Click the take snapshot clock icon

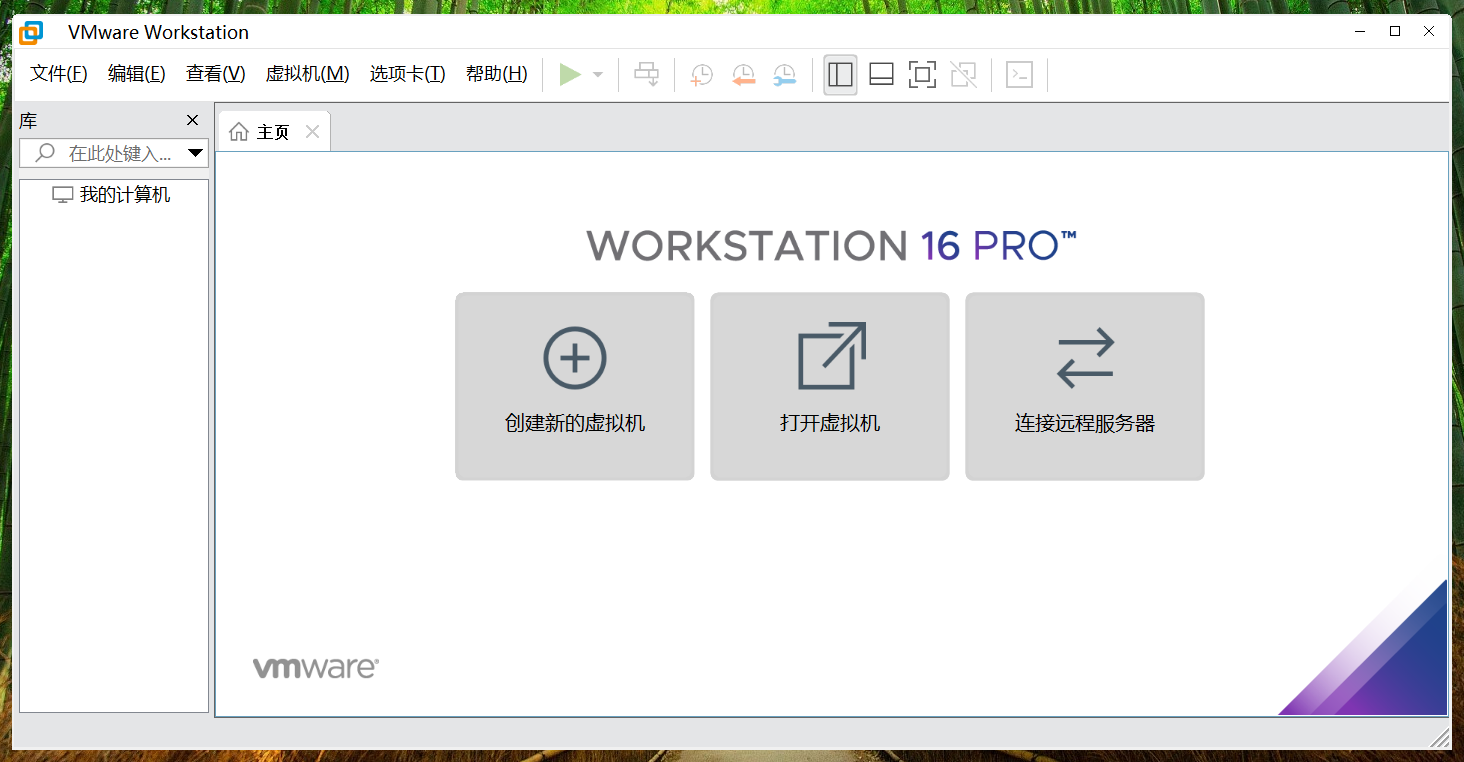coord(702,74)
